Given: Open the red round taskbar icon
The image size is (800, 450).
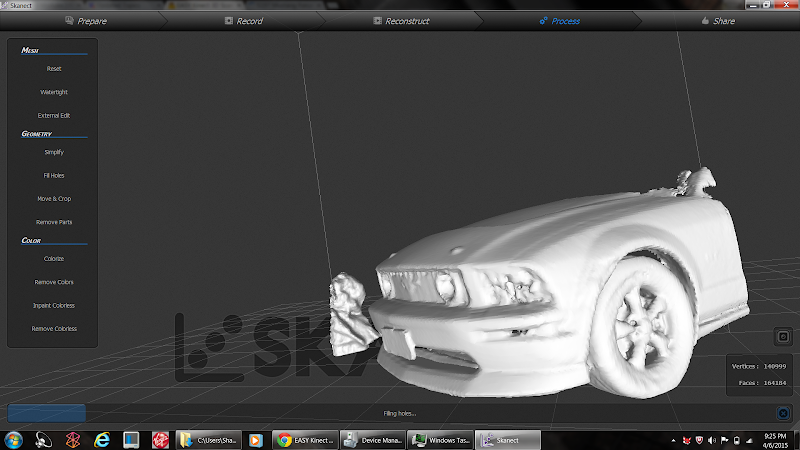Looking at the screenshot, I should click(x=160, y=440).
